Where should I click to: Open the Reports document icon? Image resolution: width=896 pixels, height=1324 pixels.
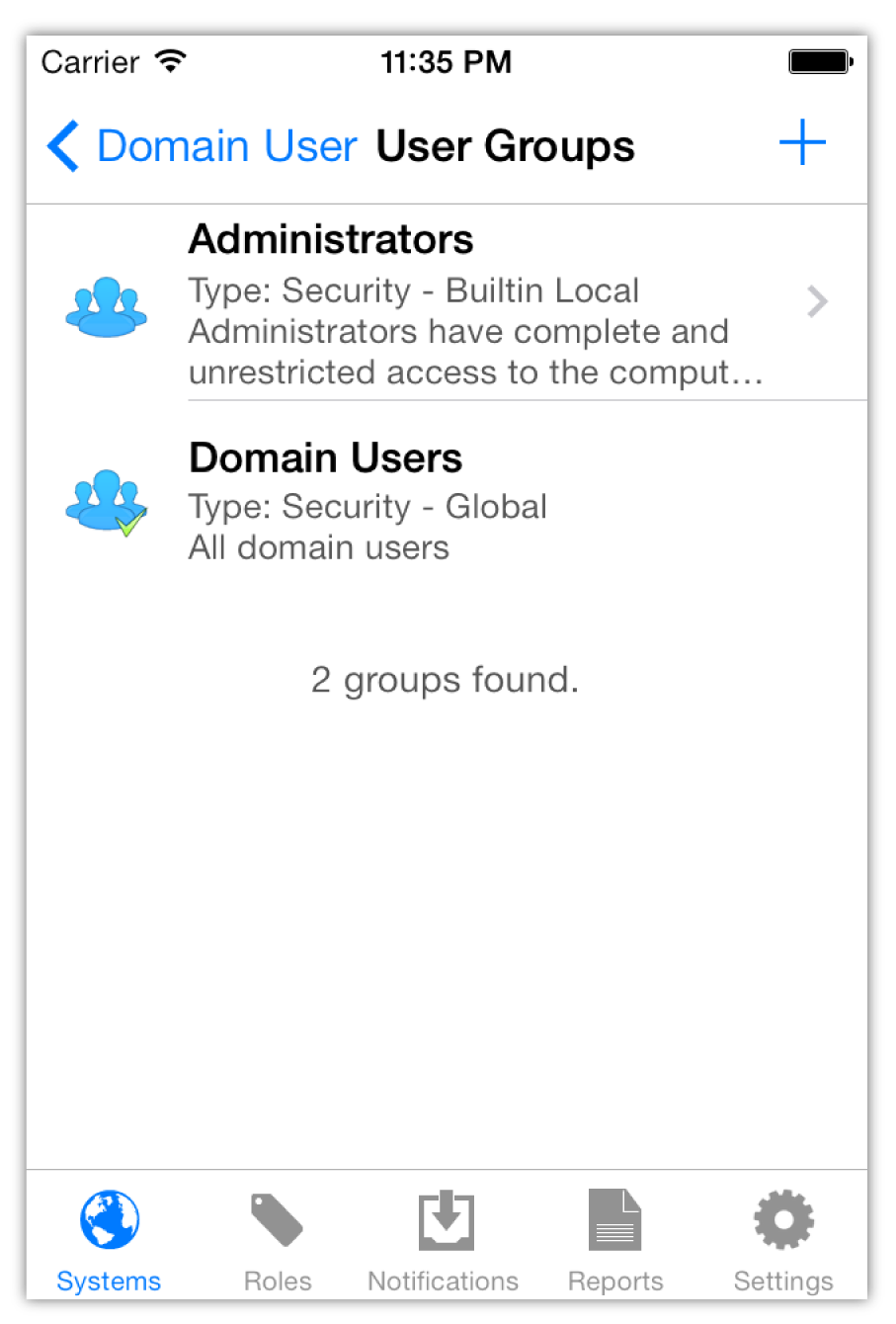click(614, 1219)
